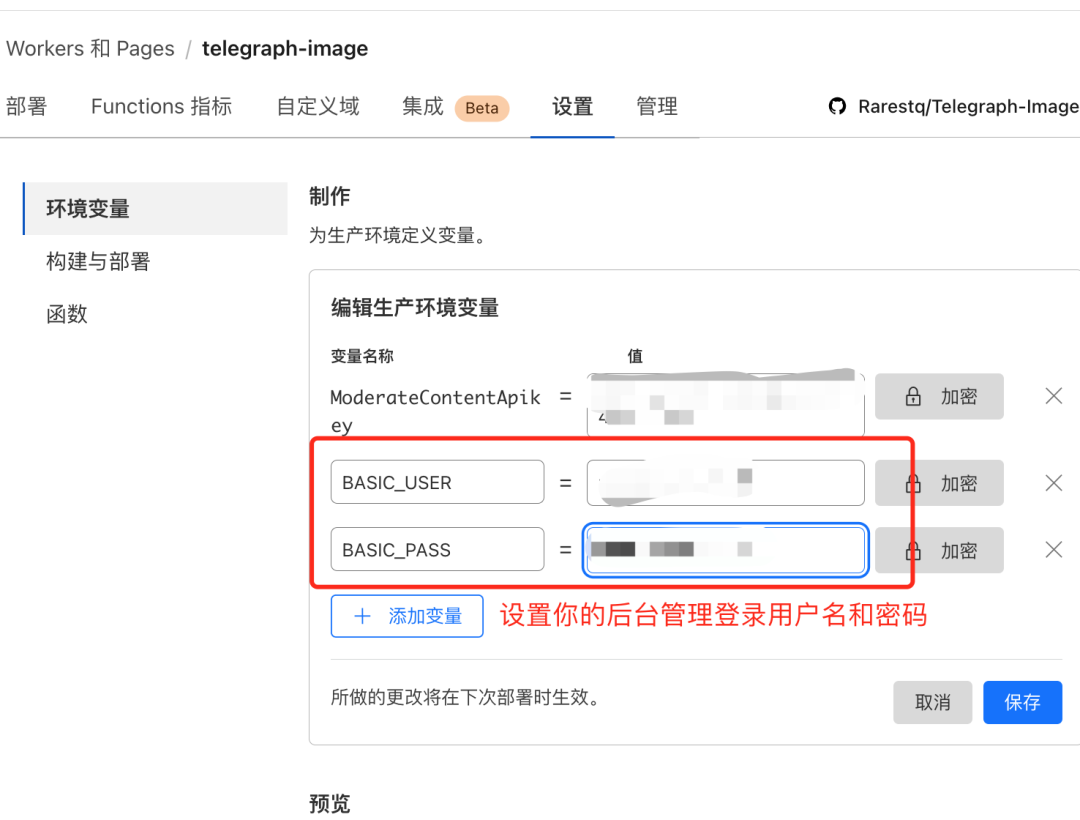Click the 预览 section heading
Screen dimensions: 1080x820
pos(329,803)
